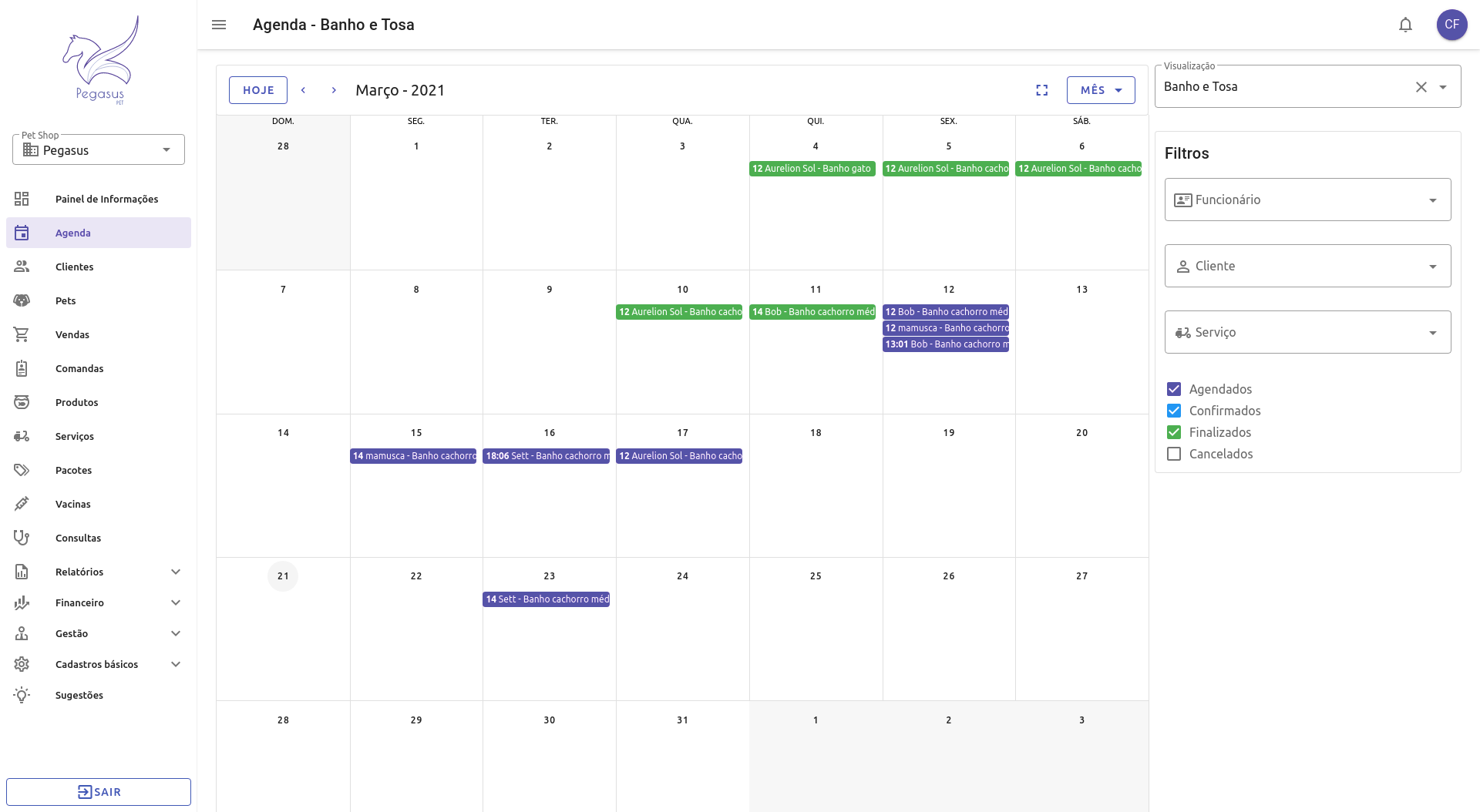Open 12 mamusca event on day 12
This screenshot has height=812, width=1480.
coord(946,328)
